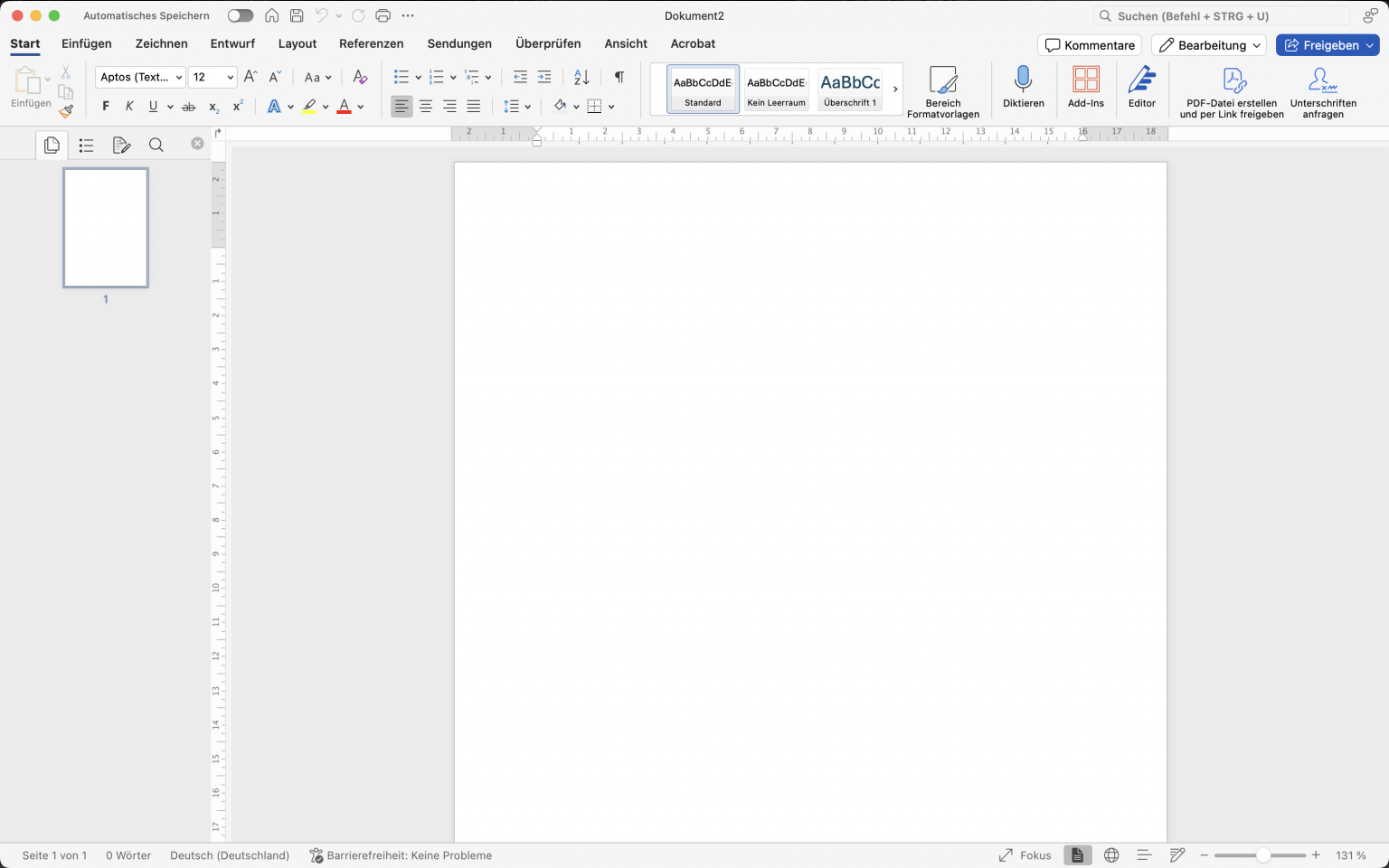Image resolution: width=1389 pixels, height=868 pixels.
Task: Toggle Automatisches Speichern switch
Action: point(239,15)
